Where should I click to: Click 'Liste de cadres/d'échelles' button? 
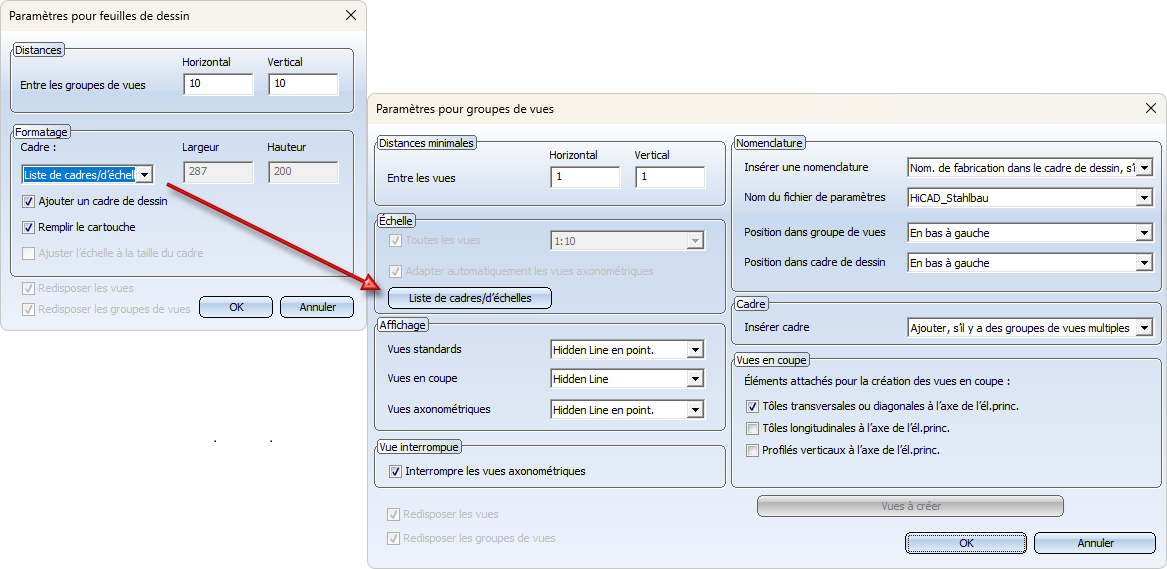(x=470, y=298)
